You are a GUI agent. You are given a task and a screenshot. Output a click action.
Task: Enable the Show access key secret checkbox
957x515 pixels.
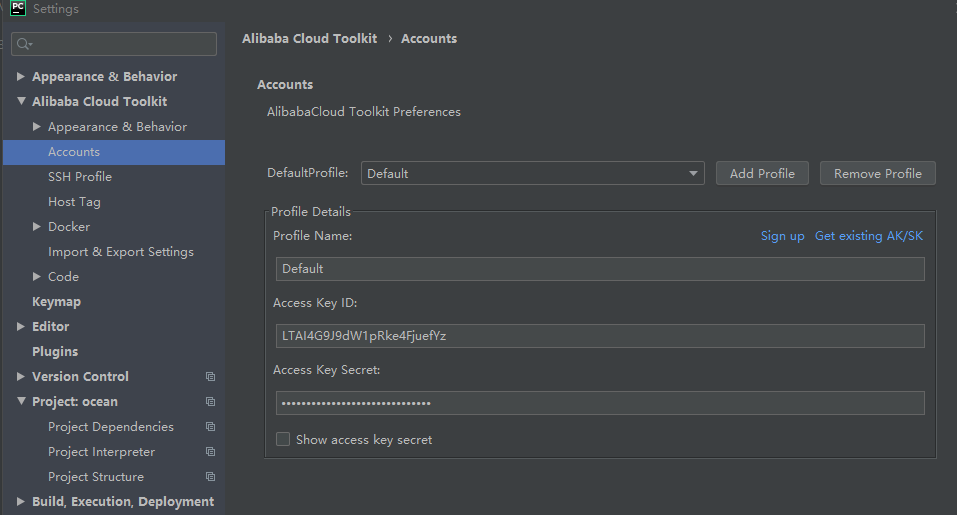283,439
